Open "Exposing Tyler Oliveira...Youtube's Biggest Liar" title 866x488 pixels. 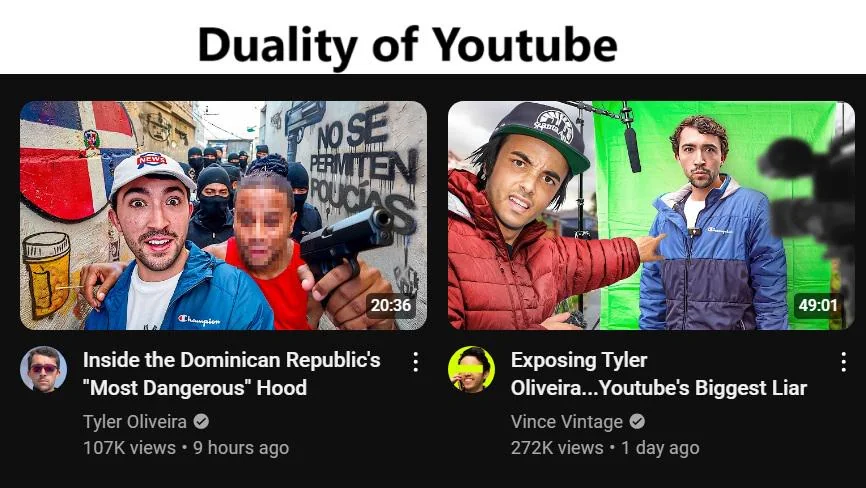tap(659, 374)
